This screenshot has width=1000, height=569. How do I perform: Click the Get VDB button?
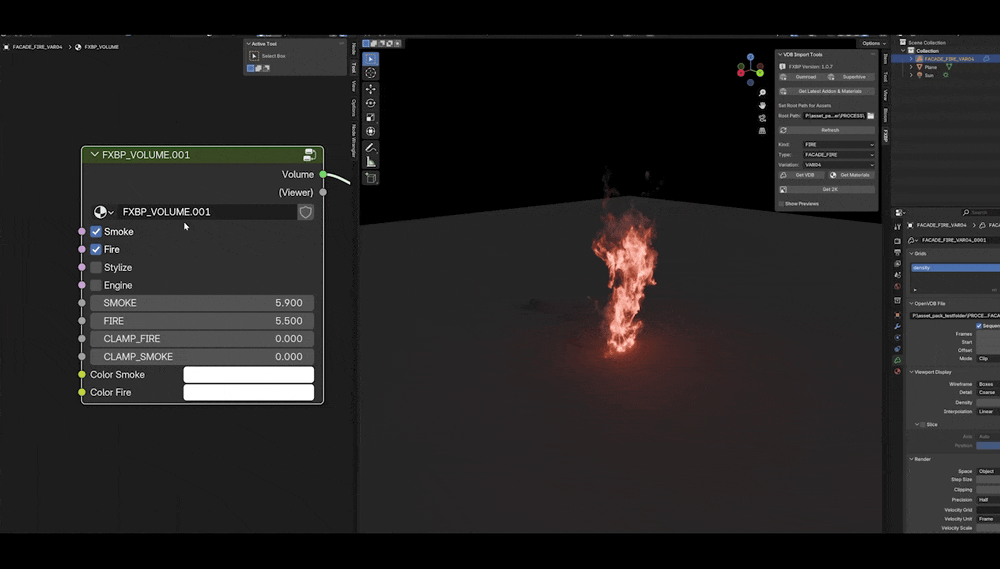point(801,175)
